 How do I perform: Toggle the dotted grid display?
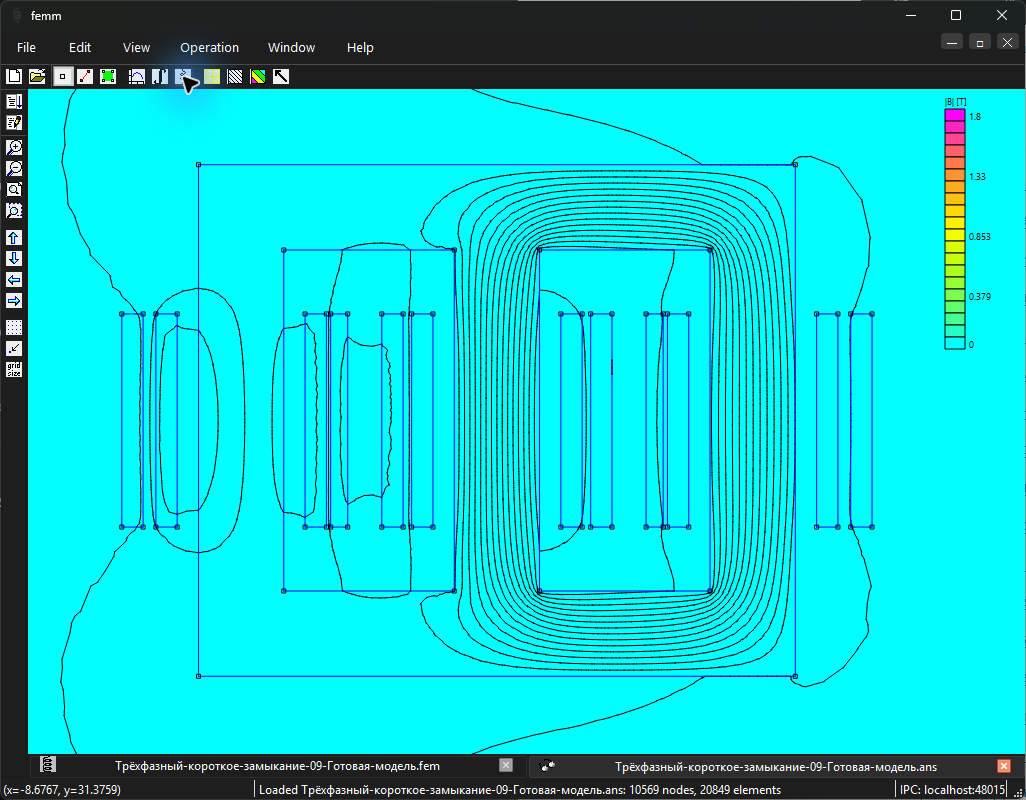14,327
